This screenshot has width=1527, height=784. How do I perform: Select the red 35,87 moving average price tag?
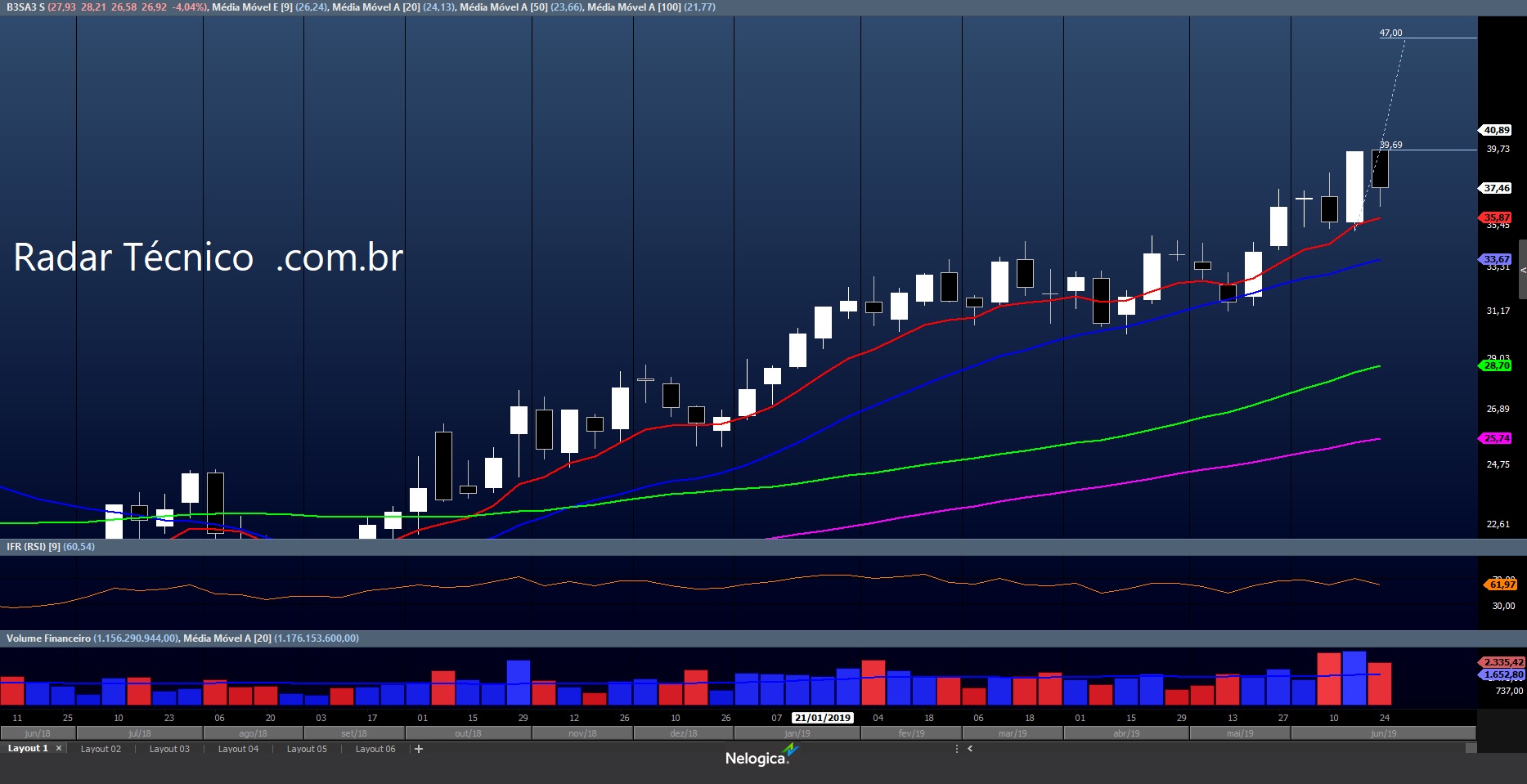1497,217
